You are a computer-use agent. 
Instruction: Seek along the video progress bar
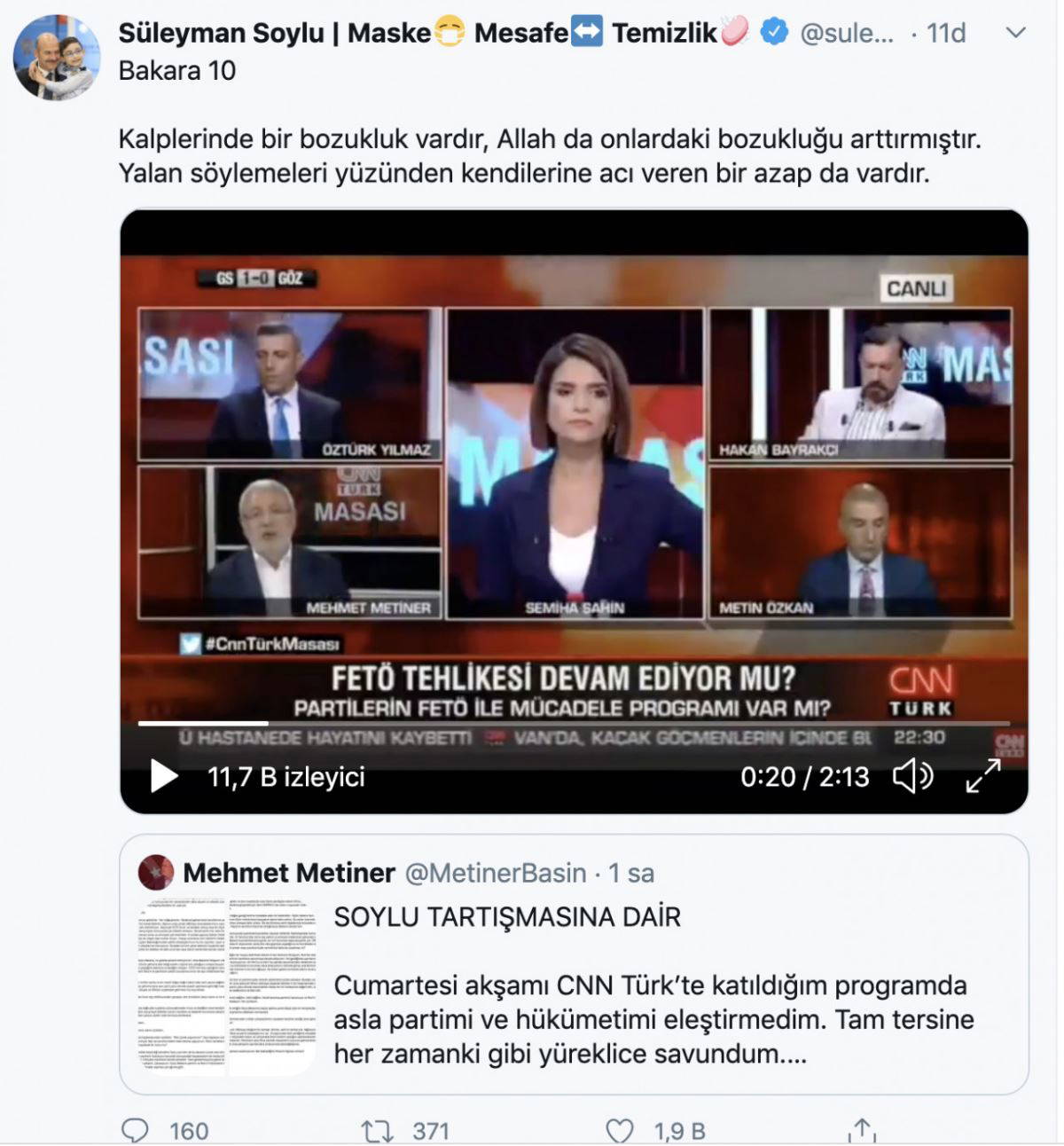574,724
